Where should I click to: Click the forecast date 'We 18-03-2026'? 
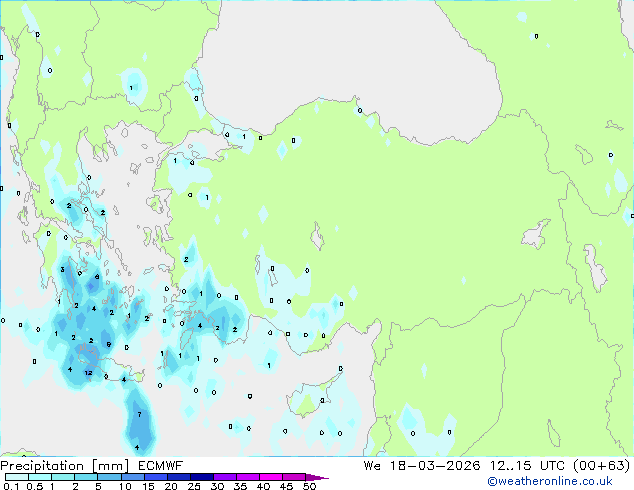pyautogui.click(x=422, y=466)
